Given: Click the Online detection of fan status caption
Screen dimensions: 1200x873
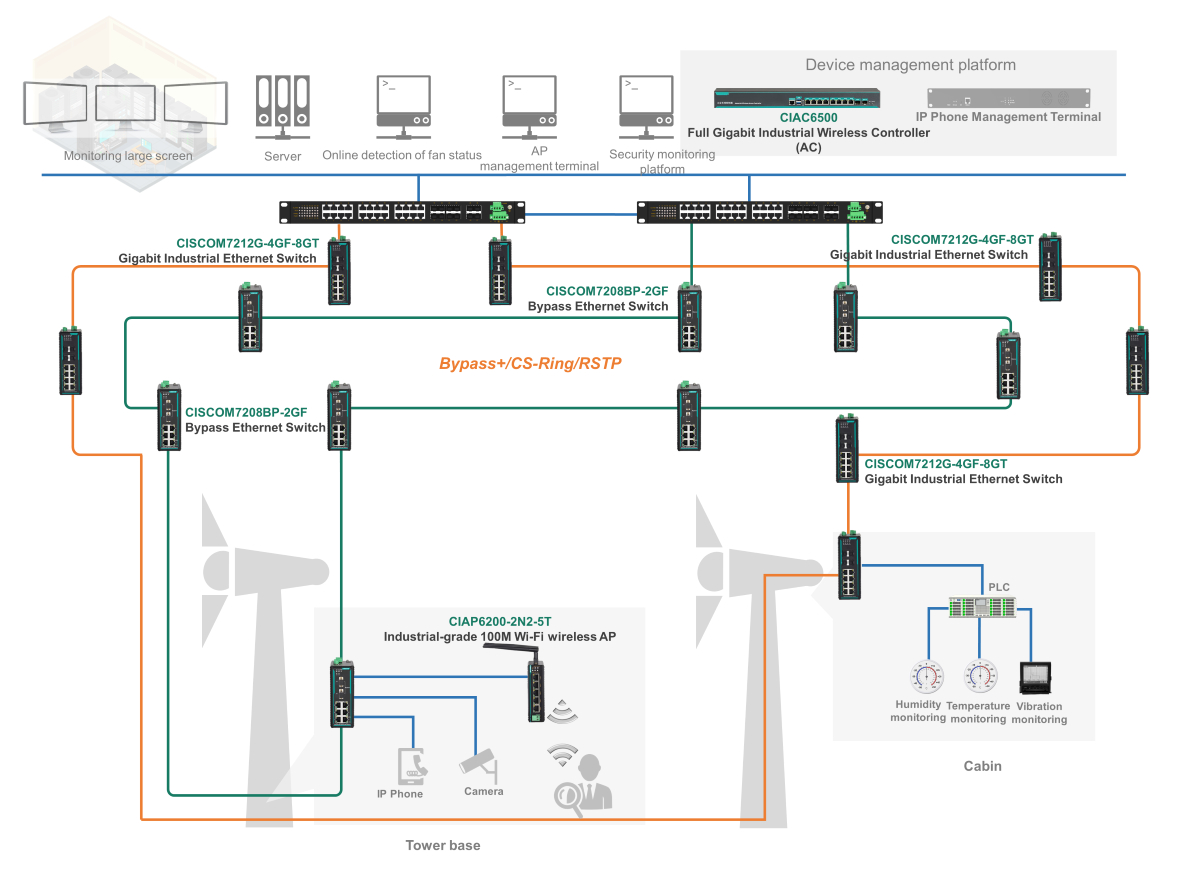Looking at the screenshot, I should tap(402, 155).
